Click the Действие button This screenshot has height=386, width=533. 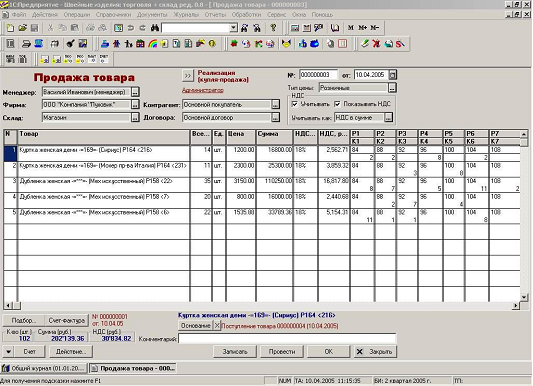pos(71,352)
